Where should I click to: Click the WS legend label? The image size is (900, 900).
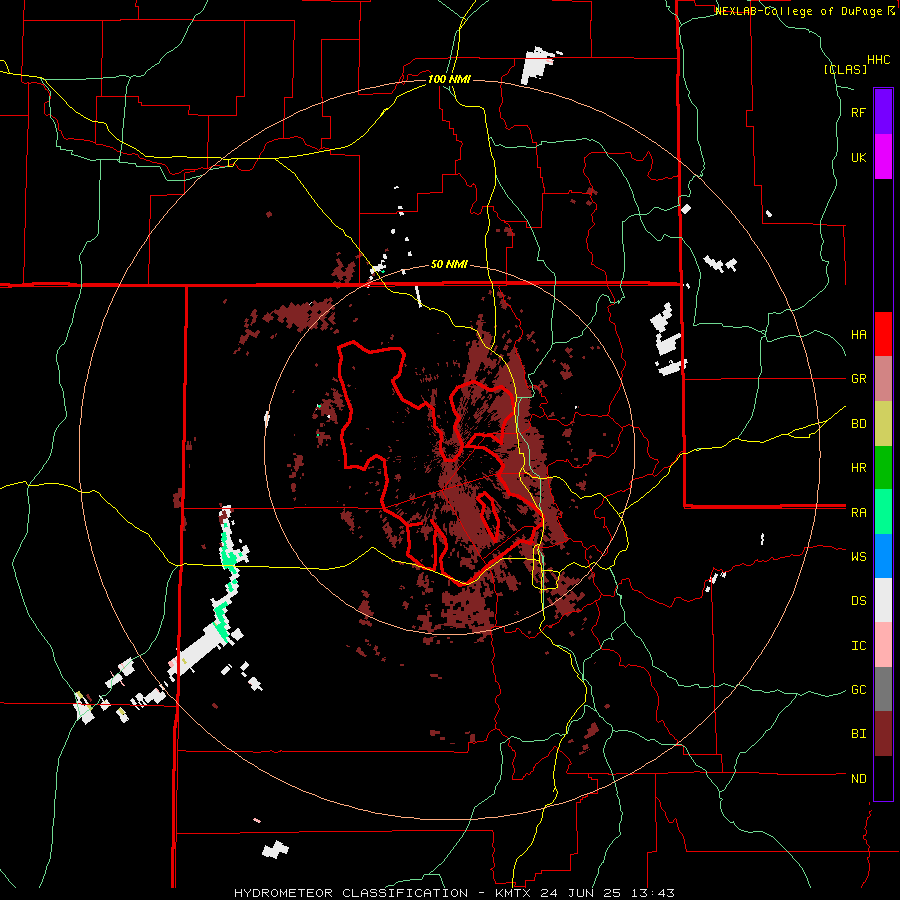click(x=858, y=557)
